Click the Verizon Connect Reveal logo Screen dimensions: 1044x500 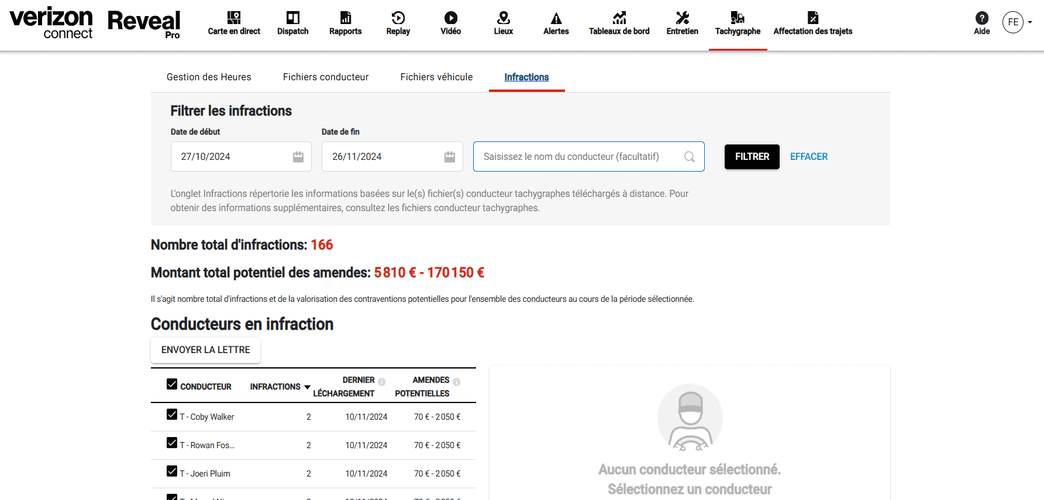pos(95,24)
